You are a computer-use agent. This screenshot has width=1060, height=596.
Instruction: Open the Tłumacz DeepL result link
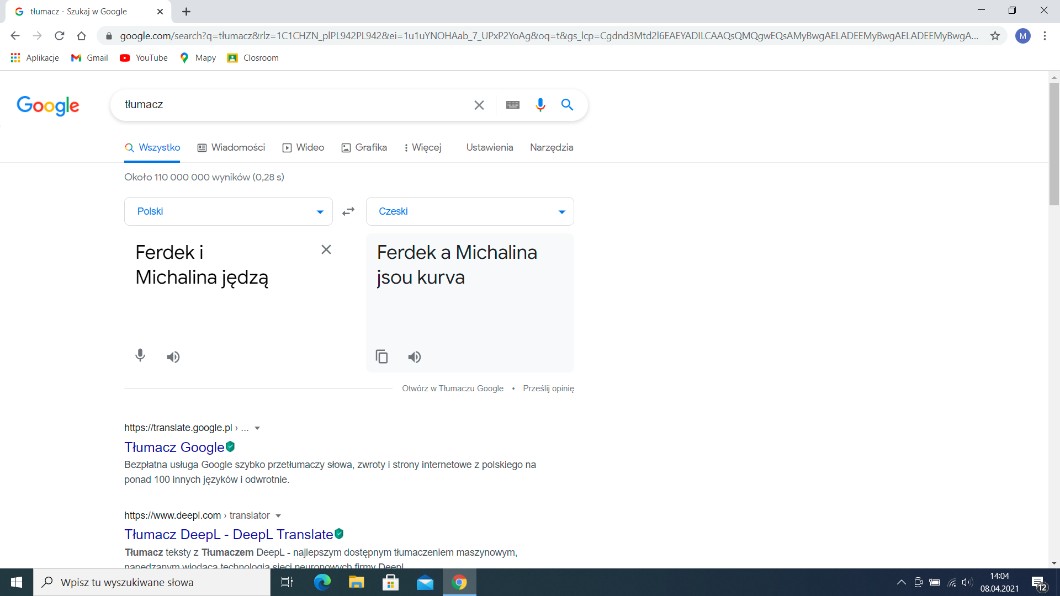click(228, 534)
